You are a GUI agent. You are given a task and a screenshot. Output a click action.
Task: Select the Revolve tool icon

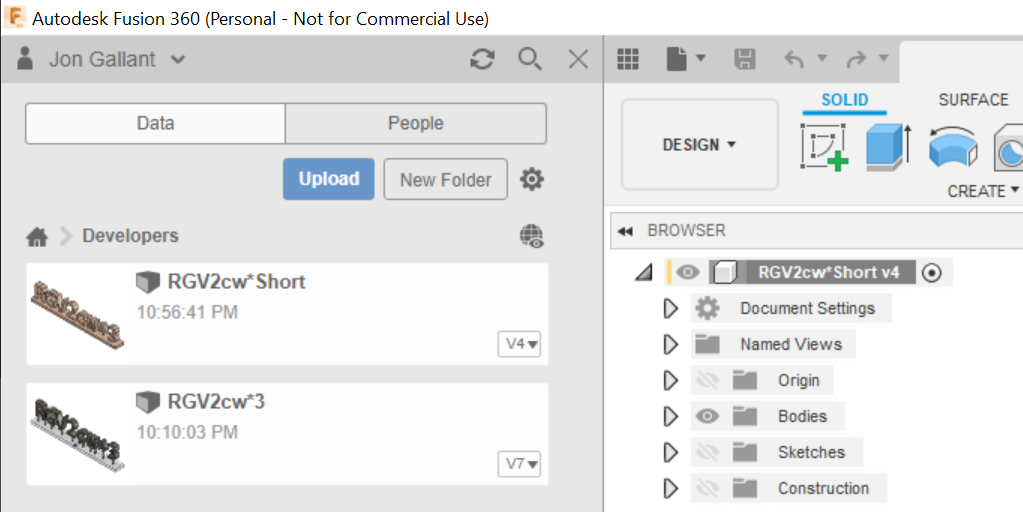tap(952, 146)
